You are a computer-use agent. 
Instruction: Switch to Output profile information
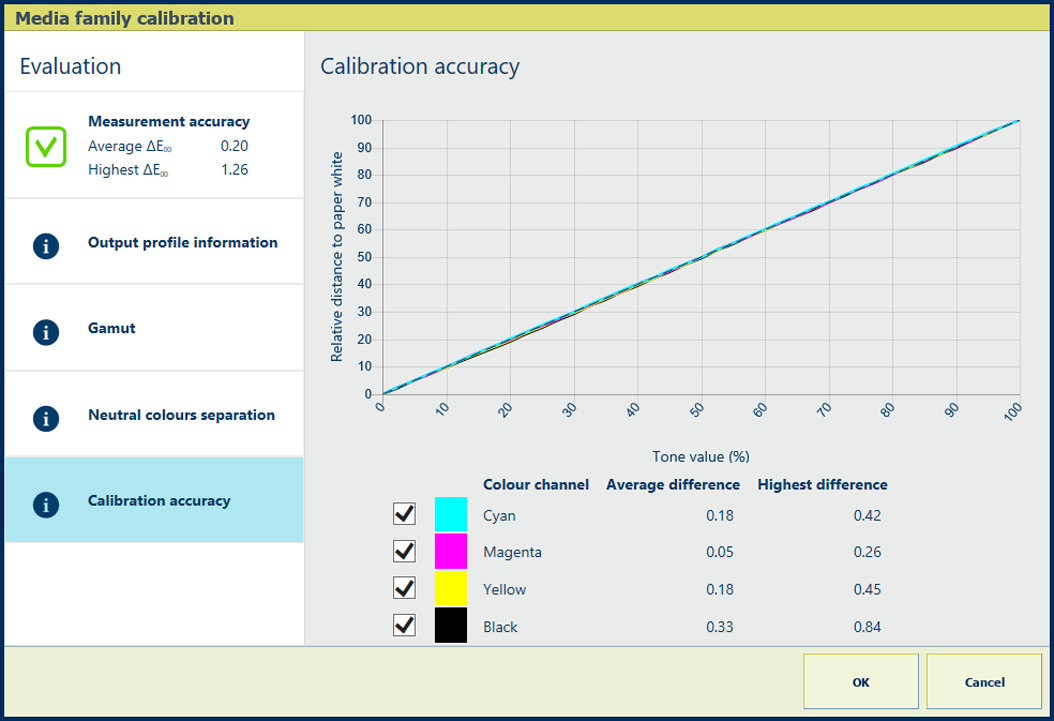(x=182, y=243)
